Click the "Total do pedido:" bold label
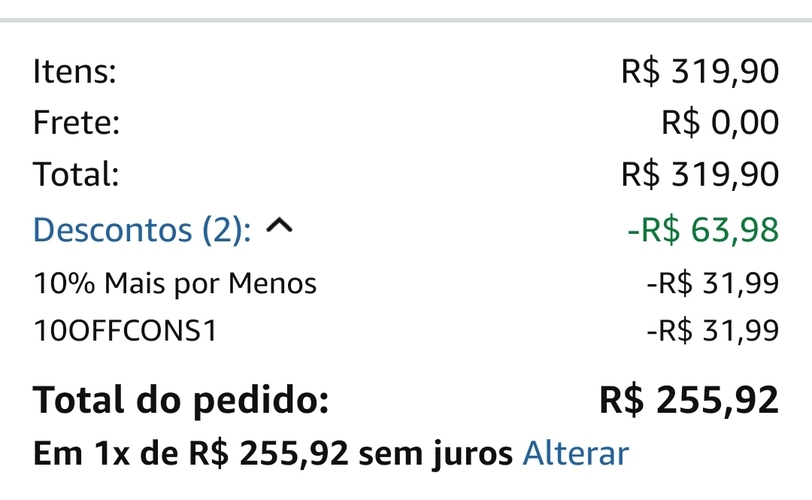812x500 pixels. 181,400
